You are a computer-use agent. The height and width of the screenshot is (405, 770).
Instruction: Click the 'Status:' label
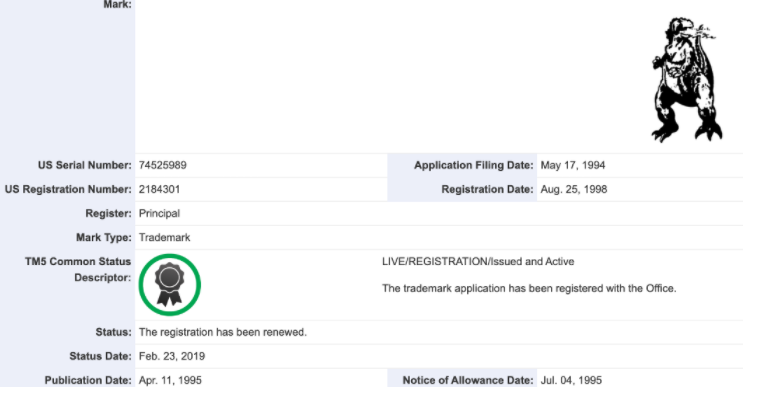pyautogui.click(x=113, y=332)
